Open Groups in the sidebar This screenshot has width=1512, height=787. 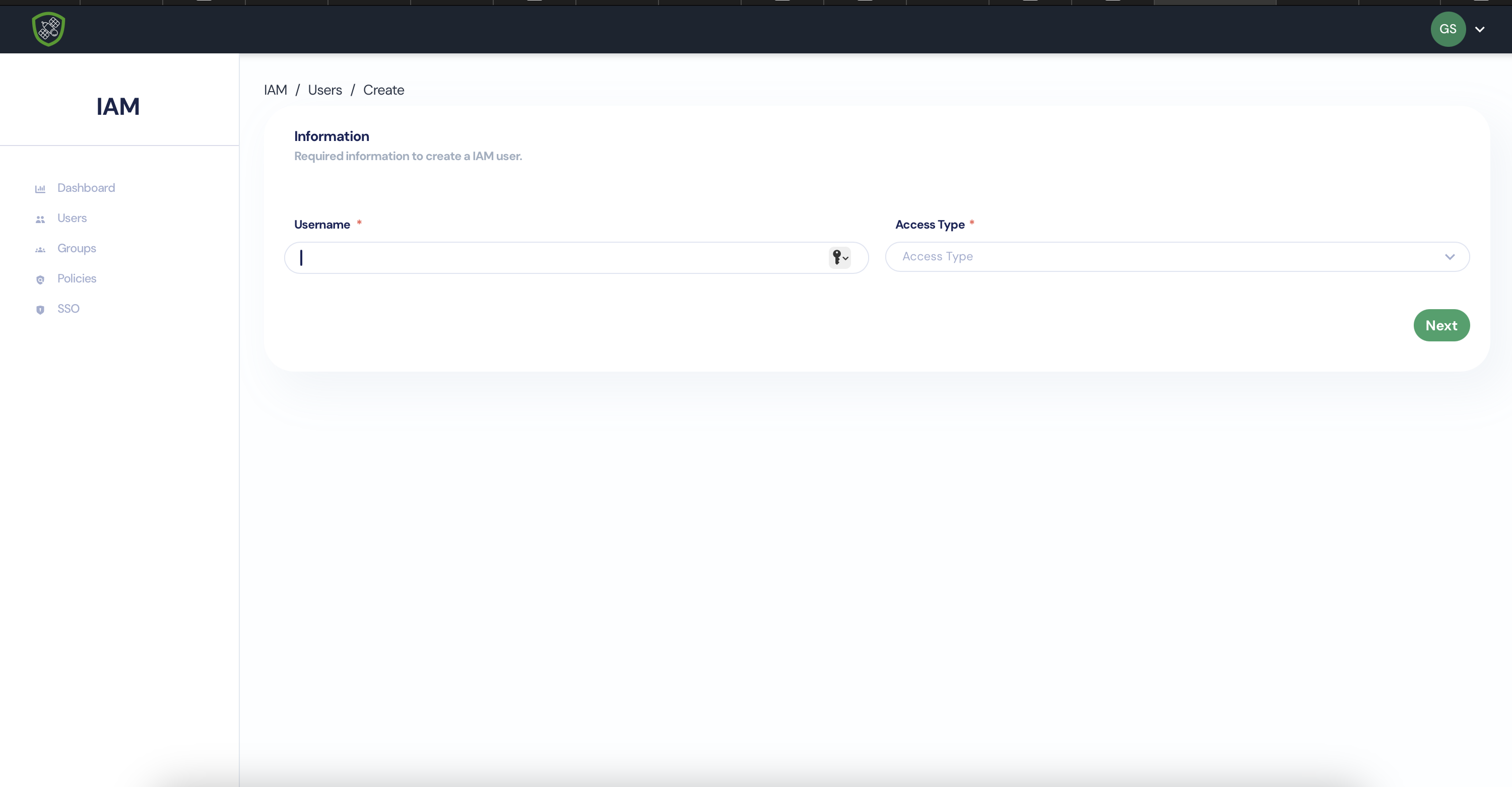[x=76, y=248]
